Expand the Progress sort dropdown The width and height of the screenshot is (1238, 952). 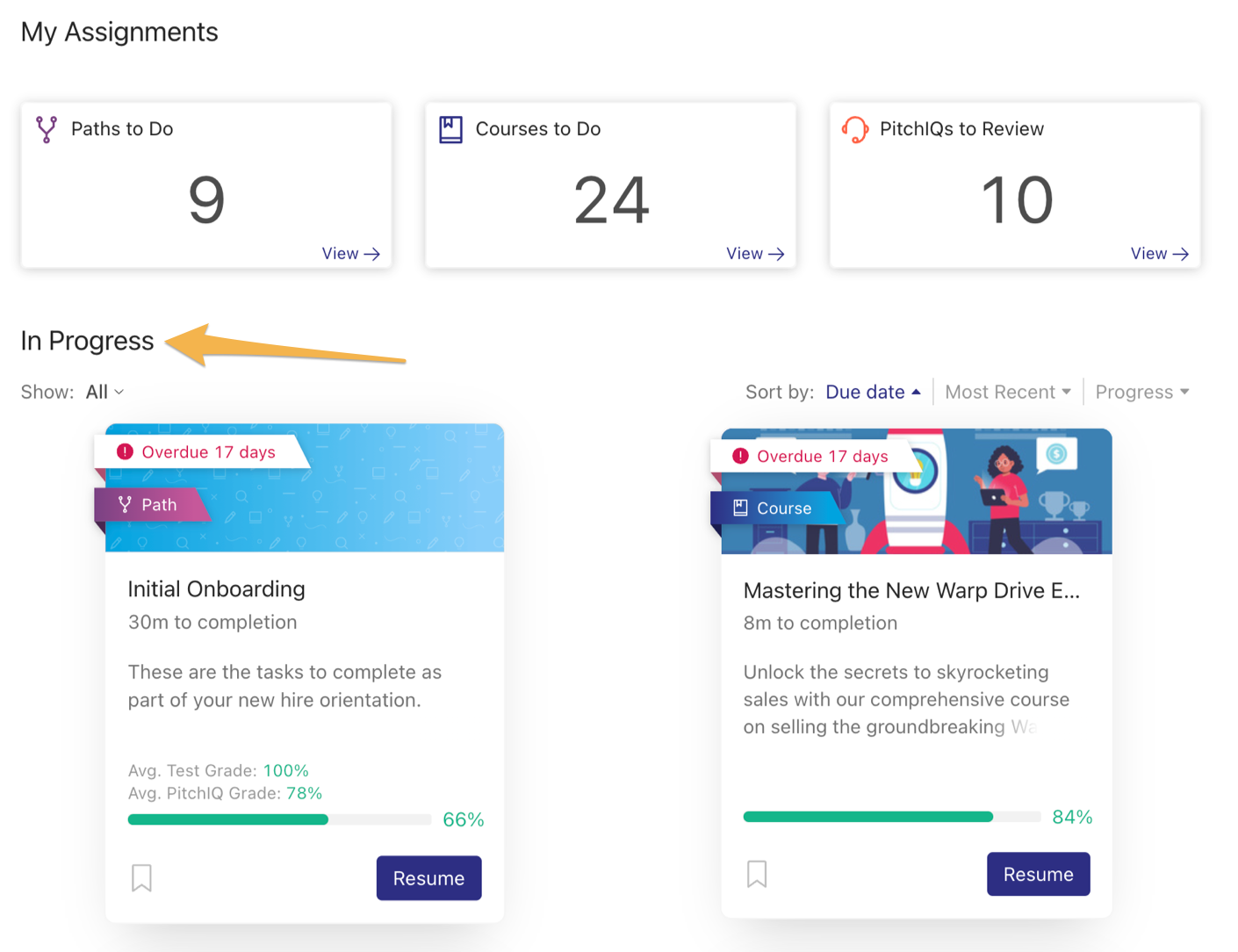tap(1142, 392)
